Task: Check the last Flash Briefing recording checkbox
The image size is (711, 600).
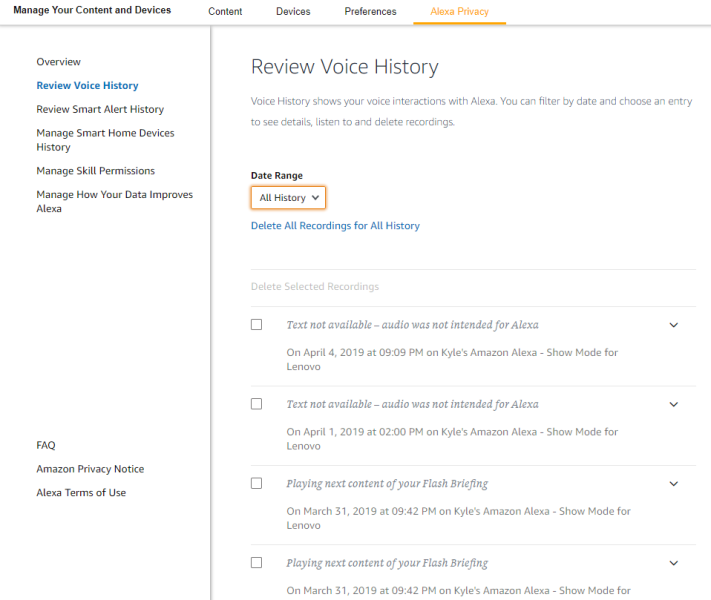Action: point(257,563)
